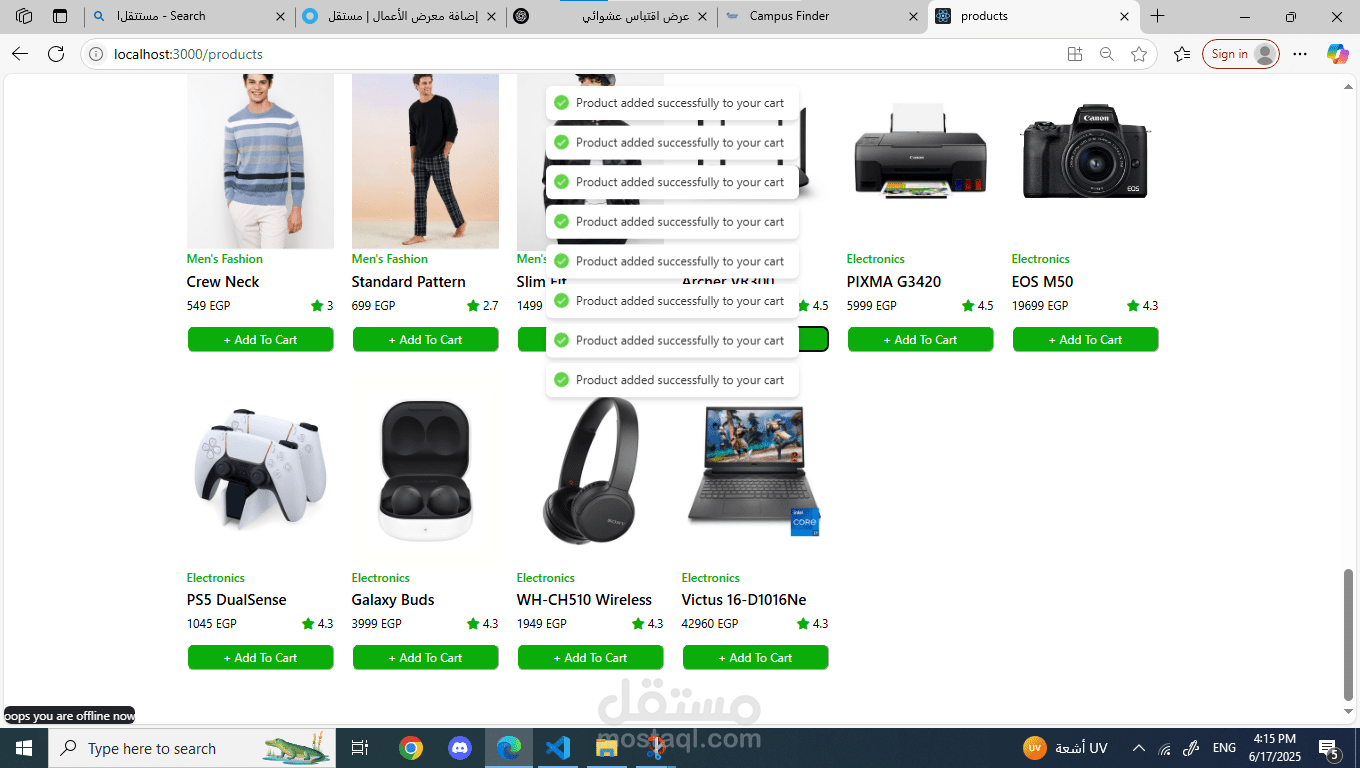The image size is (1360, 768).
Task: Switch to the مستقل Search tab
Action: point(187,16)
